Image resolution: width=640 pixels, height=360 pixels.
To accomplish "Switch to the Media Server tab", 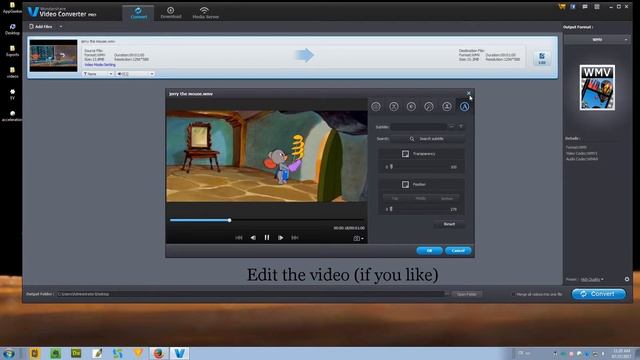I will coord(205,13).
